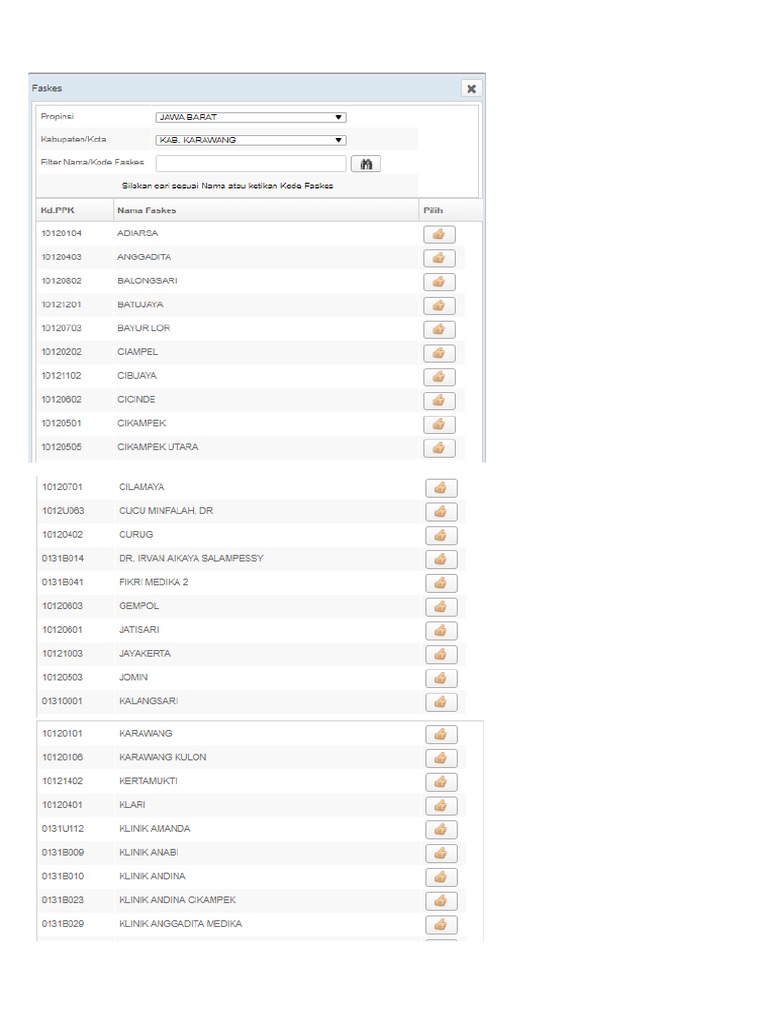
Task: Click the thumbs-up for GEMPOL
Action: (x=441, y=607)
